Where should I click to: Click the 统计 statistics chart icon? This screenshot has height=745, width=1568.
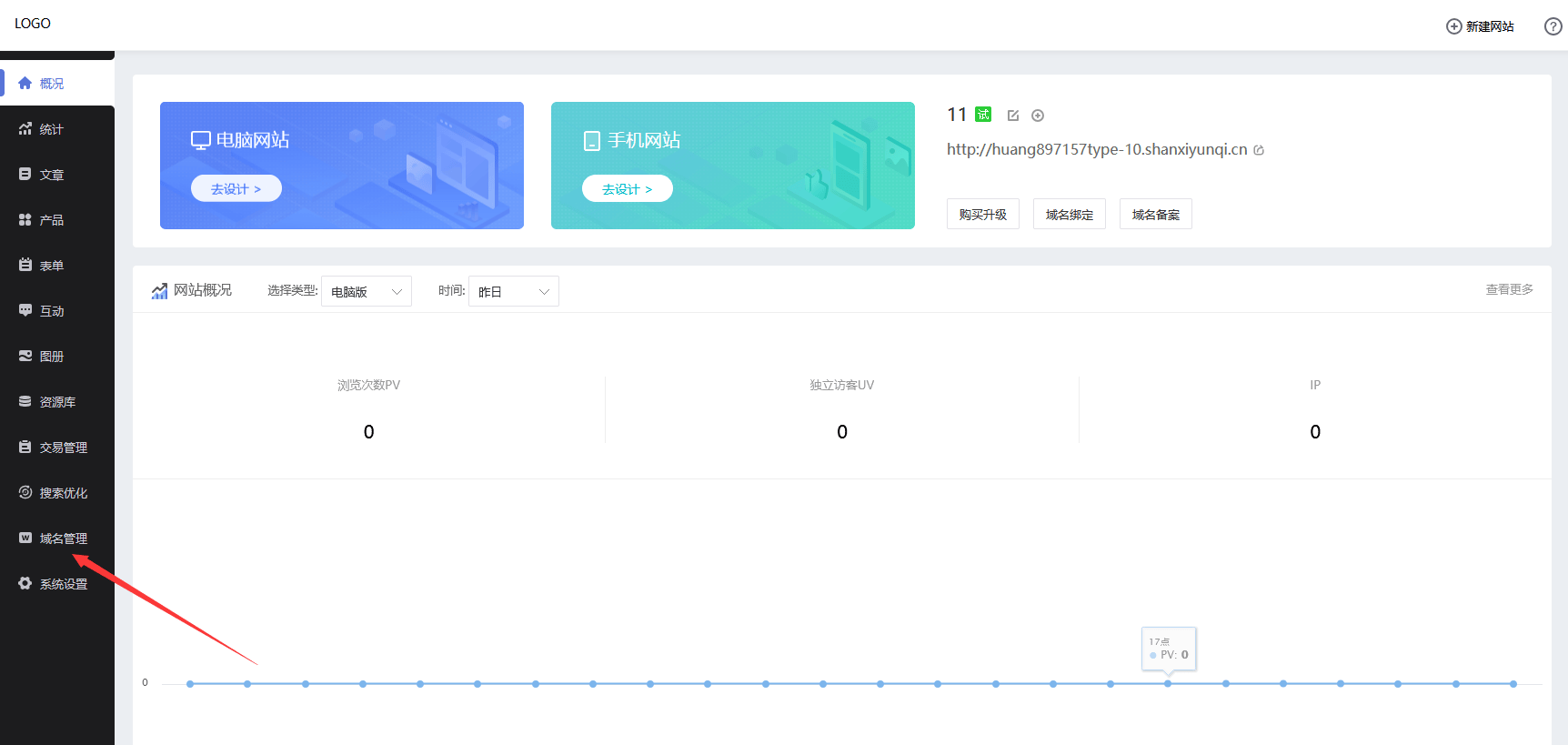pyautogui.click(x=25, y=128)
